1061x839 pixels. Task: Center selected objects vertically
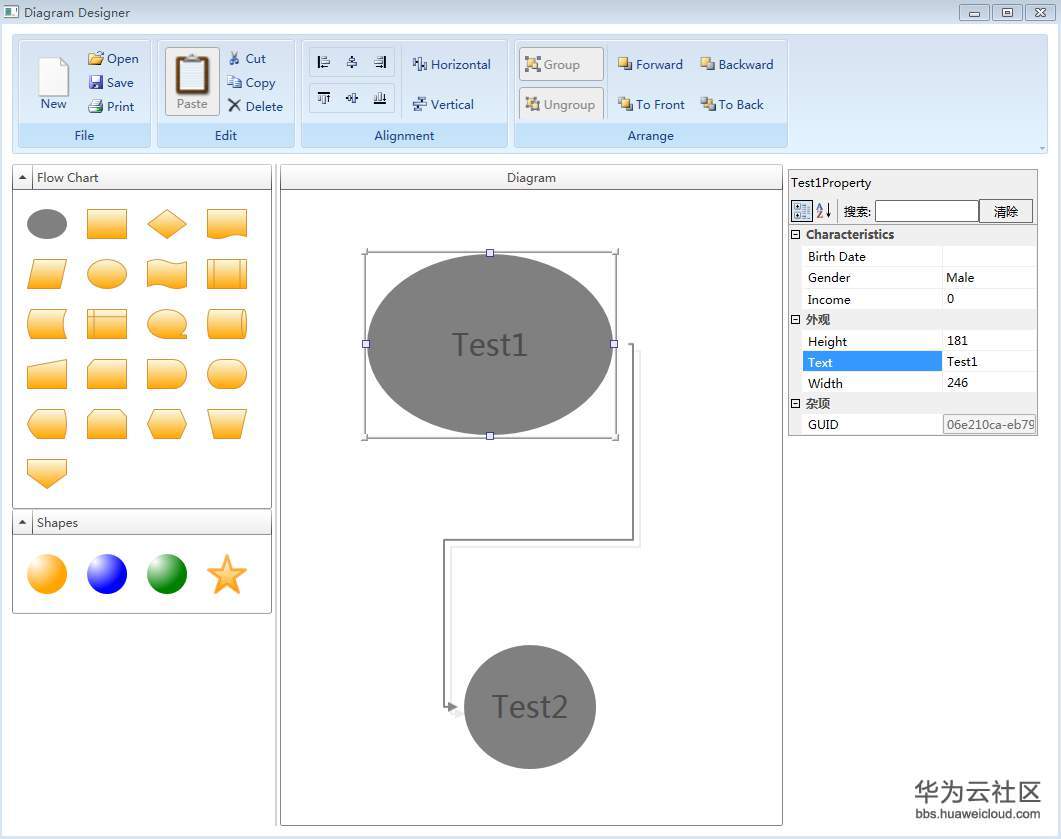click(352, 98)
